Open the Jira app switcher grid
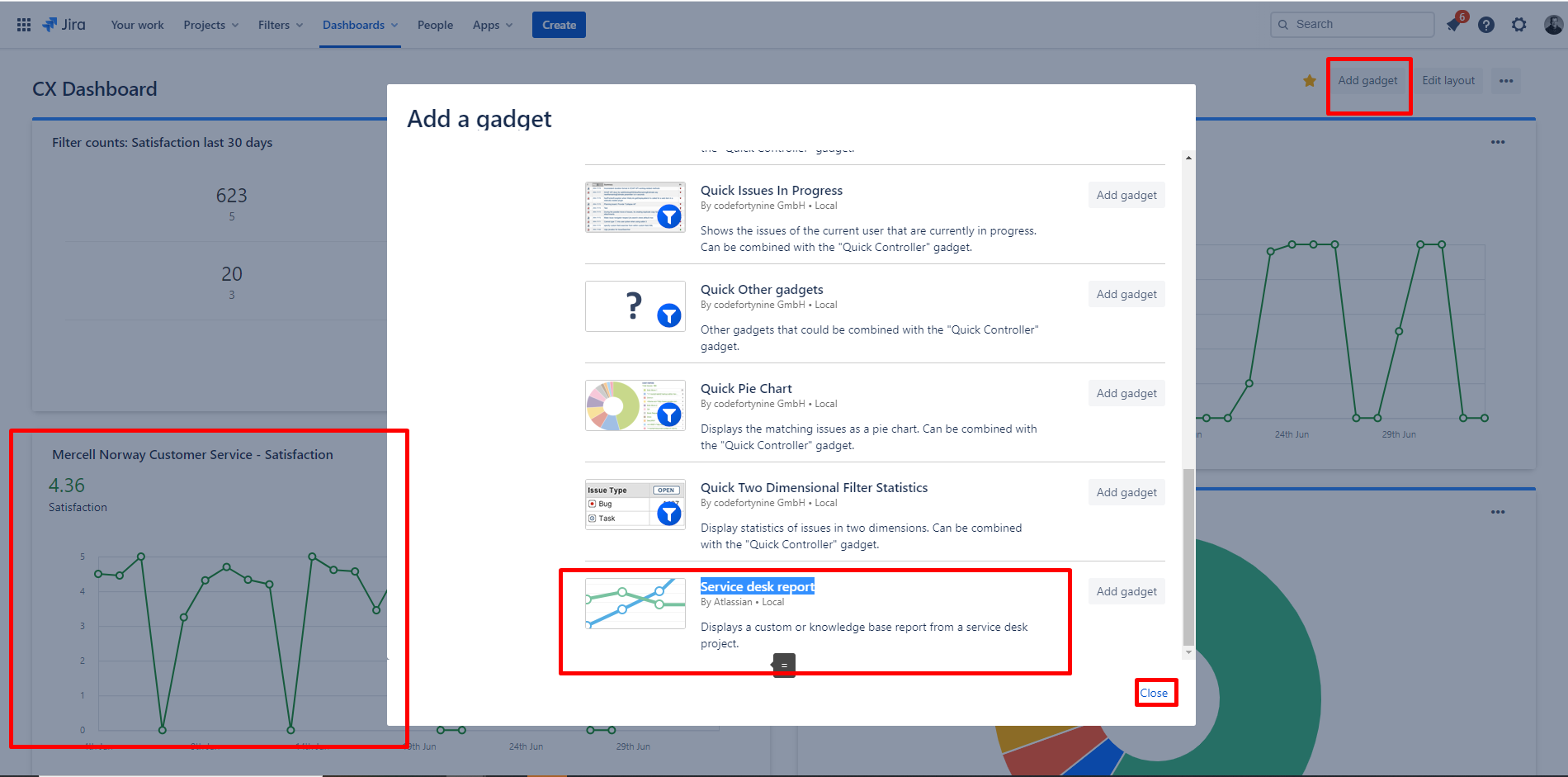Screen dimensions: 1568x777 [23, 24]
